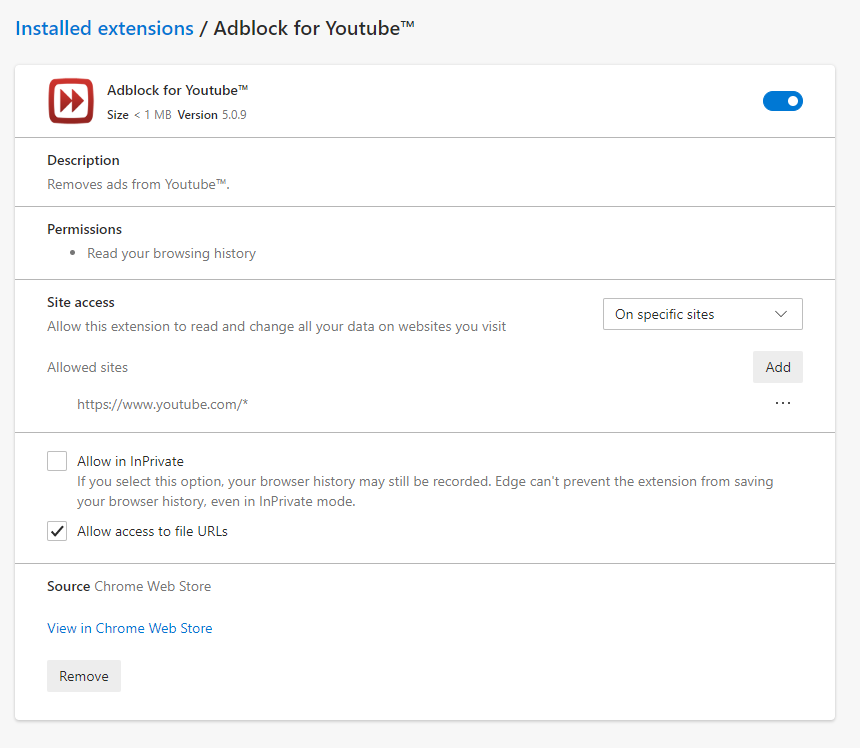The width and height of the screenshot is (860, 748).
Task: Click the Site access section heading
Action: (81, 302)
